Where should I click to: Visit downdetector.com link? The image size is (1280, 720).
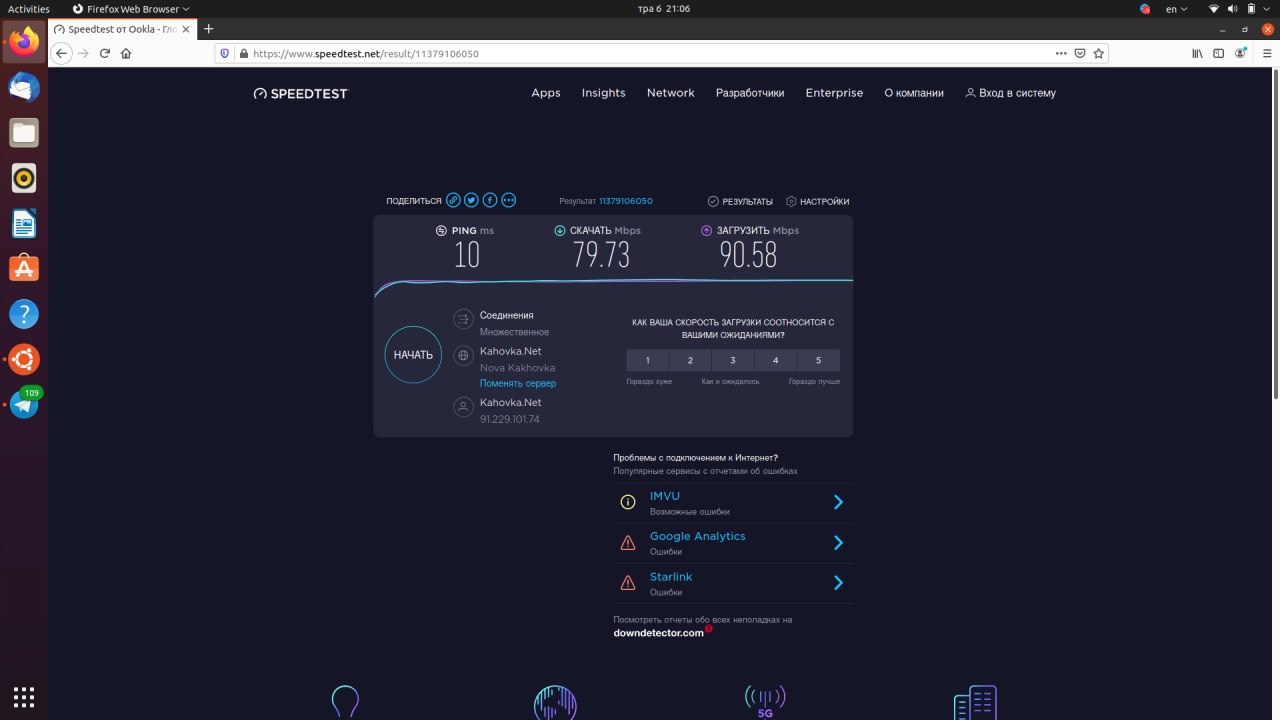(x=659, y=633)
